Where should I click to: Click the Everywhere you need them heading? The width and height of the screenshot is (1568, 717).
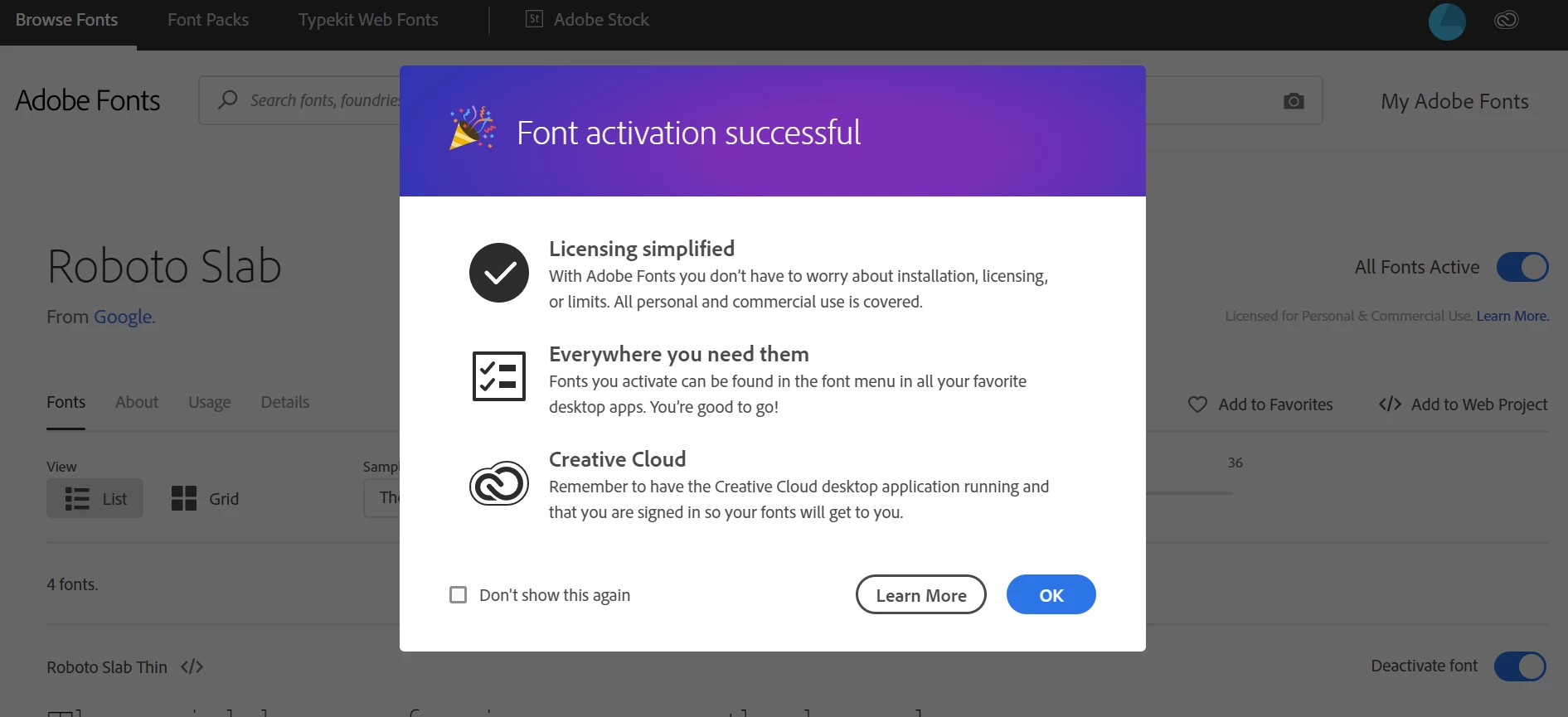pos(678,354)
